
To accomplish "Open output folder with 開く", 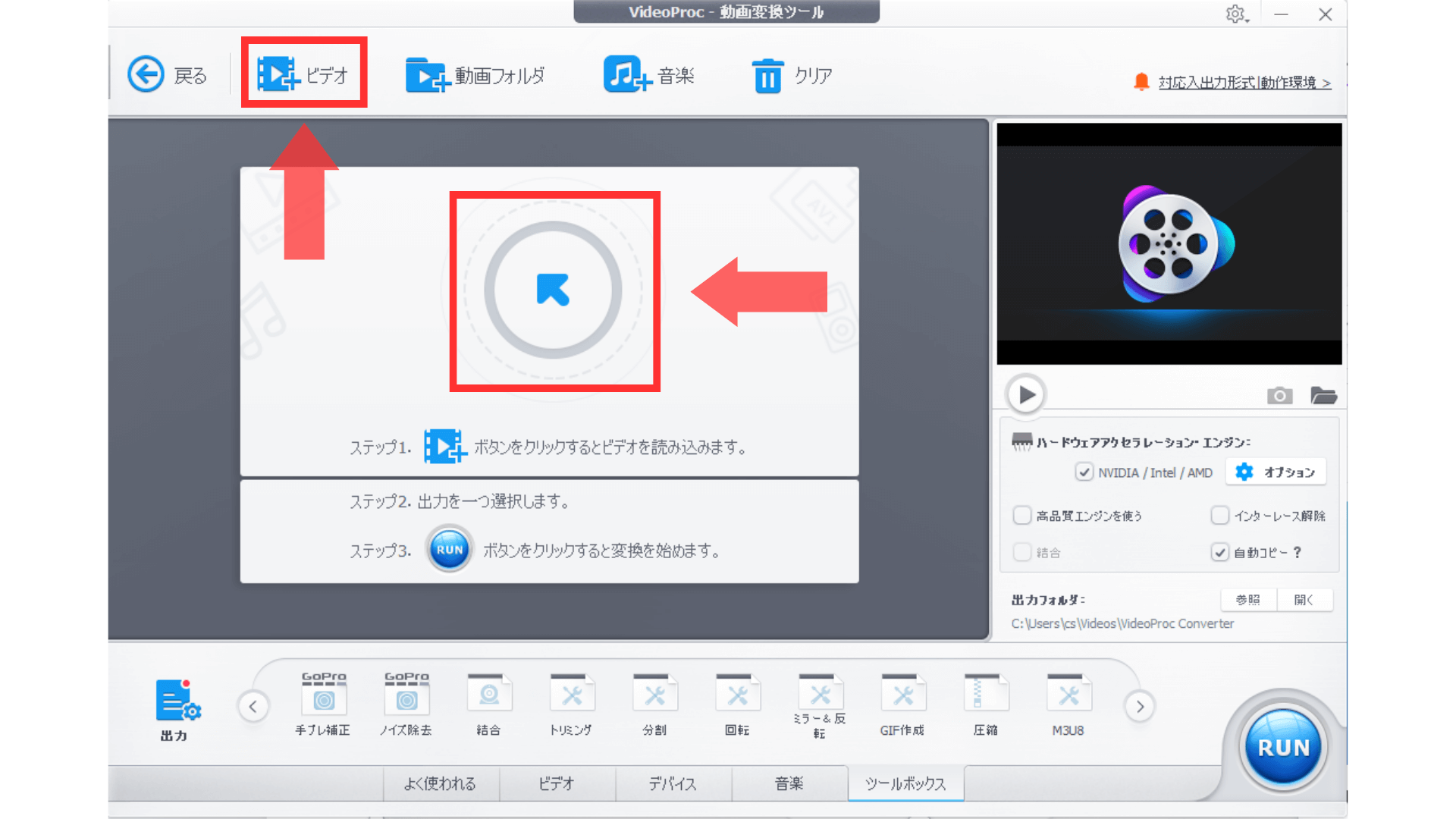I will tap(1304, 600).
